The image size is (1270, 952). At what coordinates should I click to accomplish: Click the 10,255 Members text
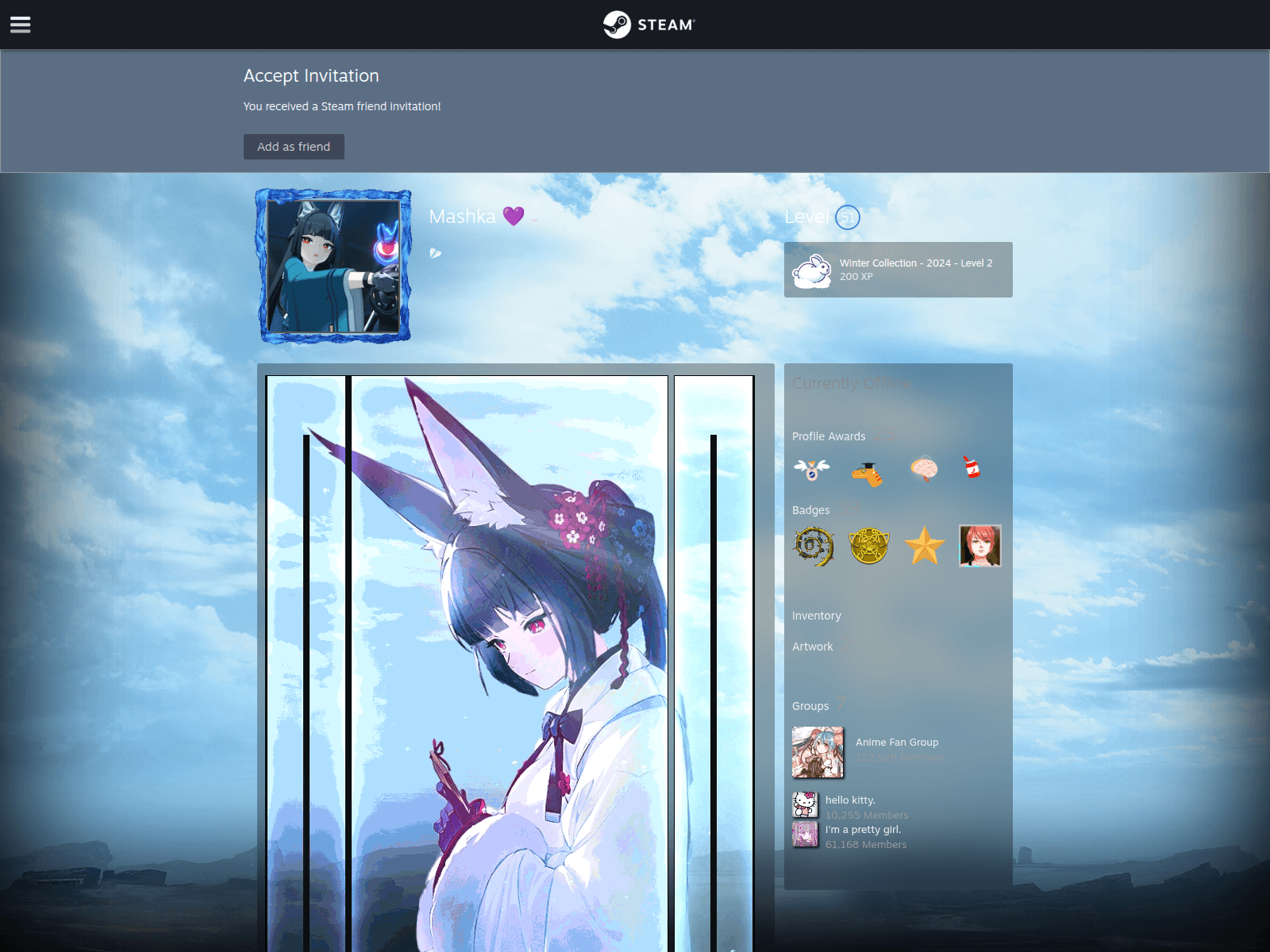click(x=867, y=816)
